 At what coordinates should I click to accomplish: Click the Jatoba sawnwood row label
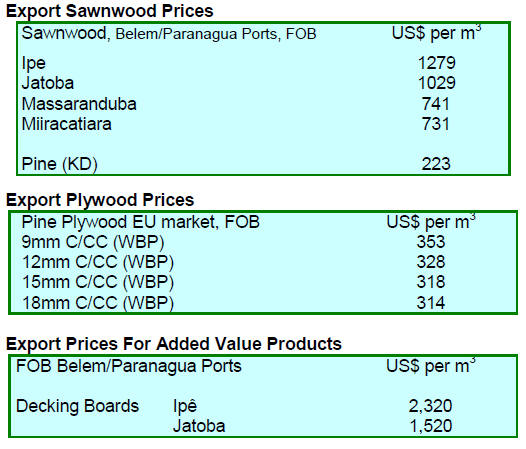48,83
